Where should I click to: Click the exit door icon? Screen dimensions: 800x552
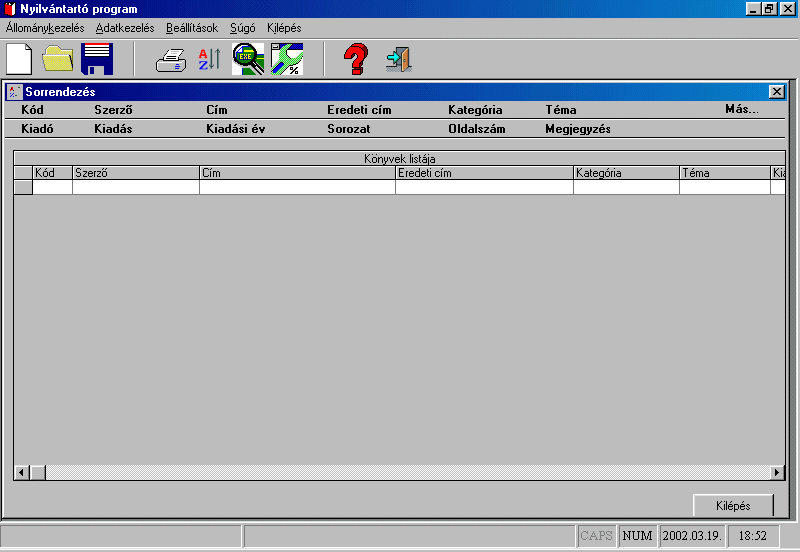pyautogui.click(x=399, y=60)
